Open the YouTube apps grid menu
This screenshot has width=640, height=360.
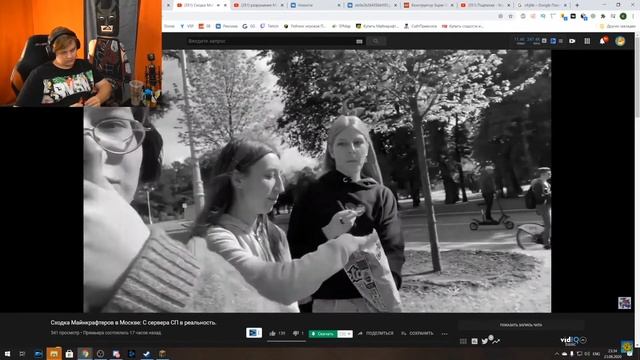[x=587, y=41]
